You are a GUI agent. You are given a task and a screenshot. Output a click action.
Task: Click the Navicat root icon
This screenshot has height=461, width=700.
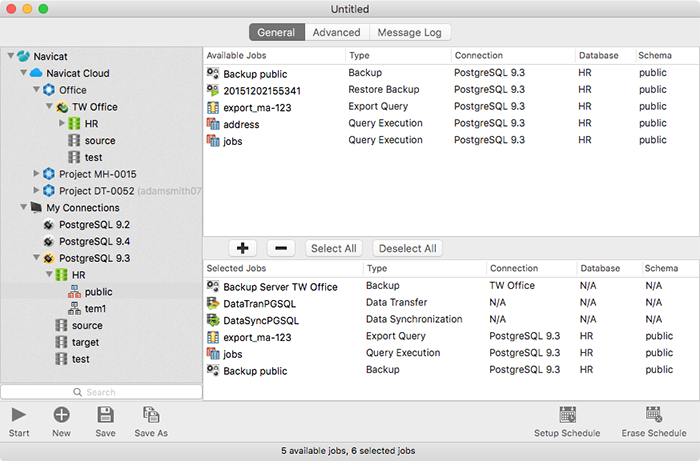pos(23,56)
